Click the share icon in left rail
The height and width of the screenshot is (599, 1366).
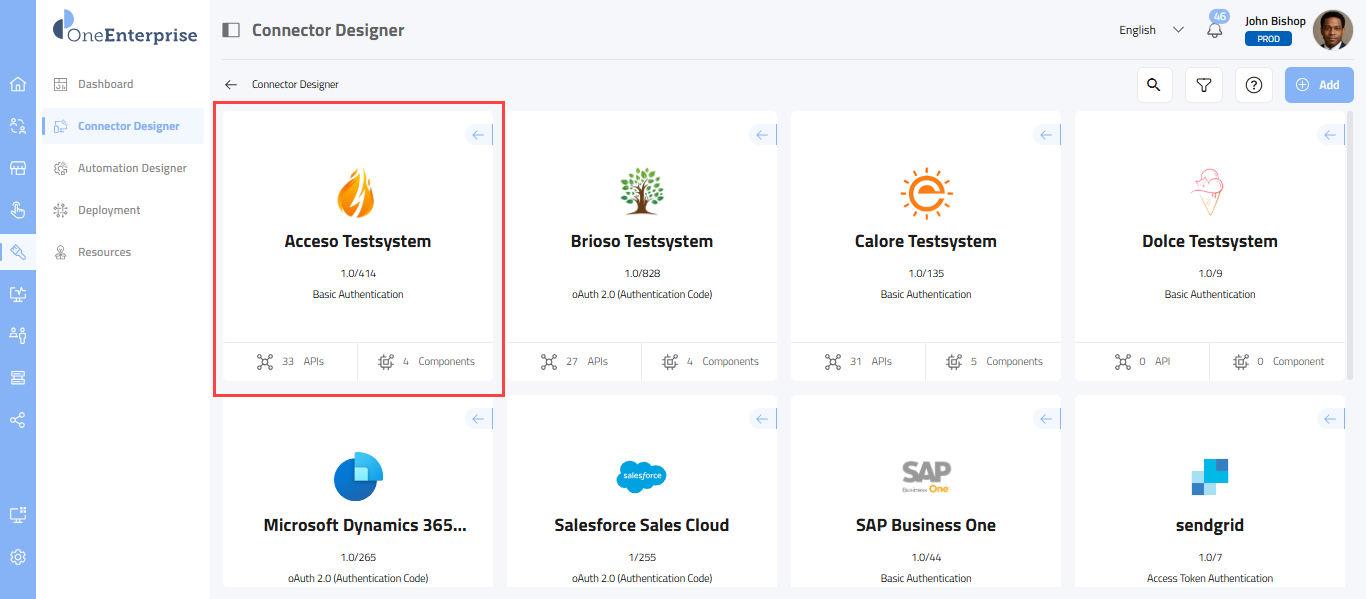pos(18,420)
